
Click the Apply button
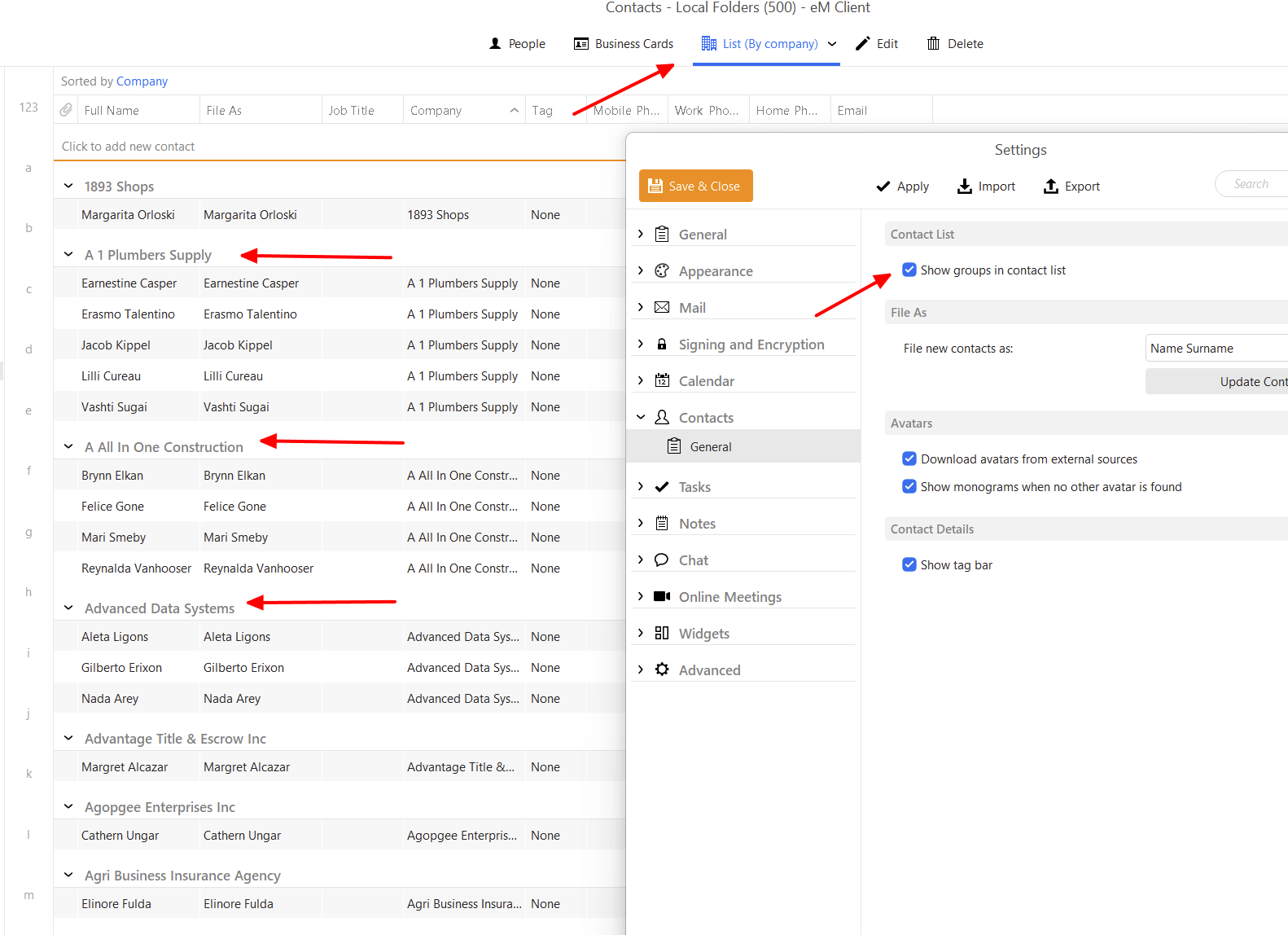pos(902,187)
